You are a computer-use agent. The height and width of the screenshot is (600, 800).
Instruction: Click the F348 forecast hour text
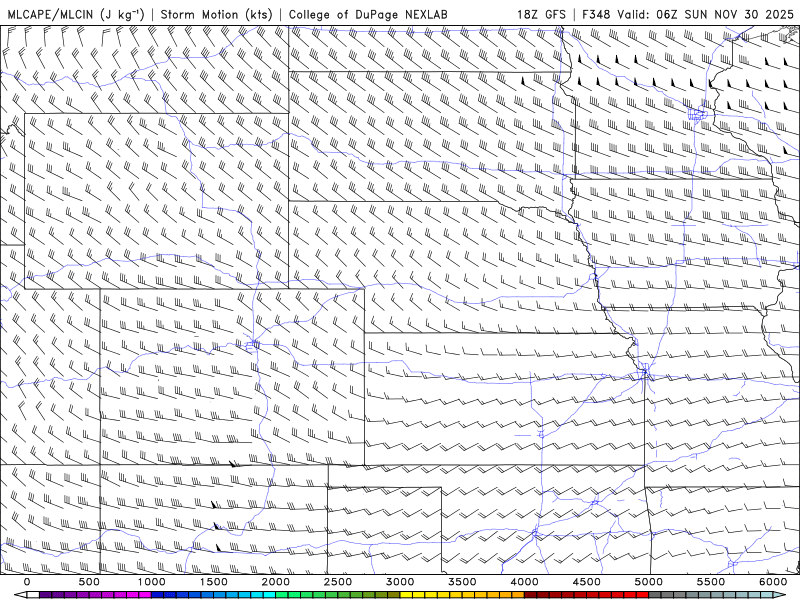[x=596, y=14]
